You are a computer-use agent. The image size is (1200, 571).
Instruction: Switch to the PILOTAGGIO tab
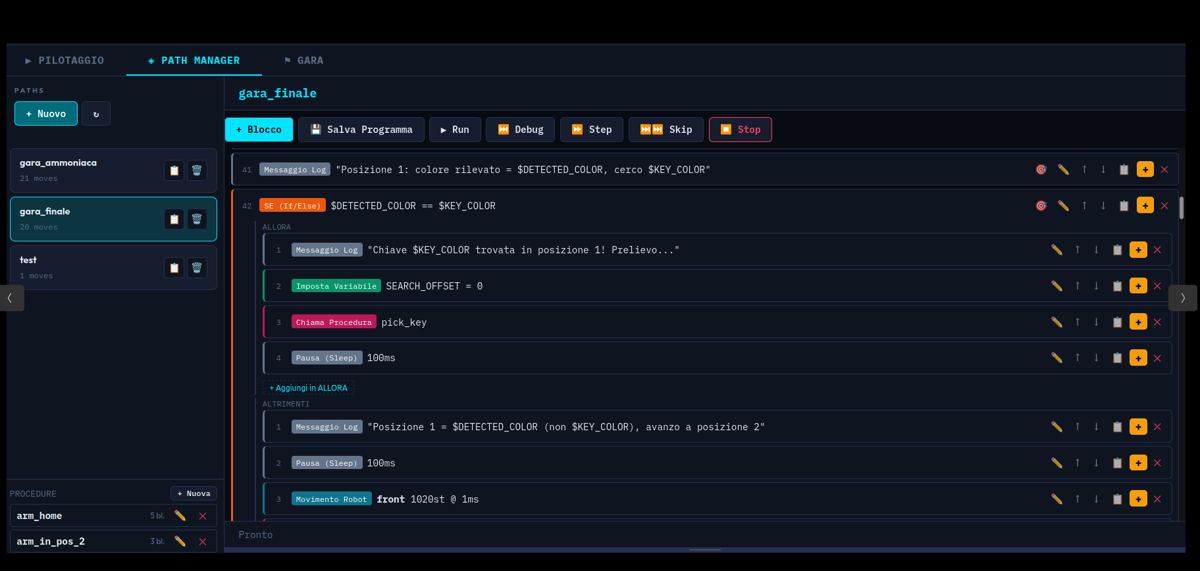(x=65, y=60)
